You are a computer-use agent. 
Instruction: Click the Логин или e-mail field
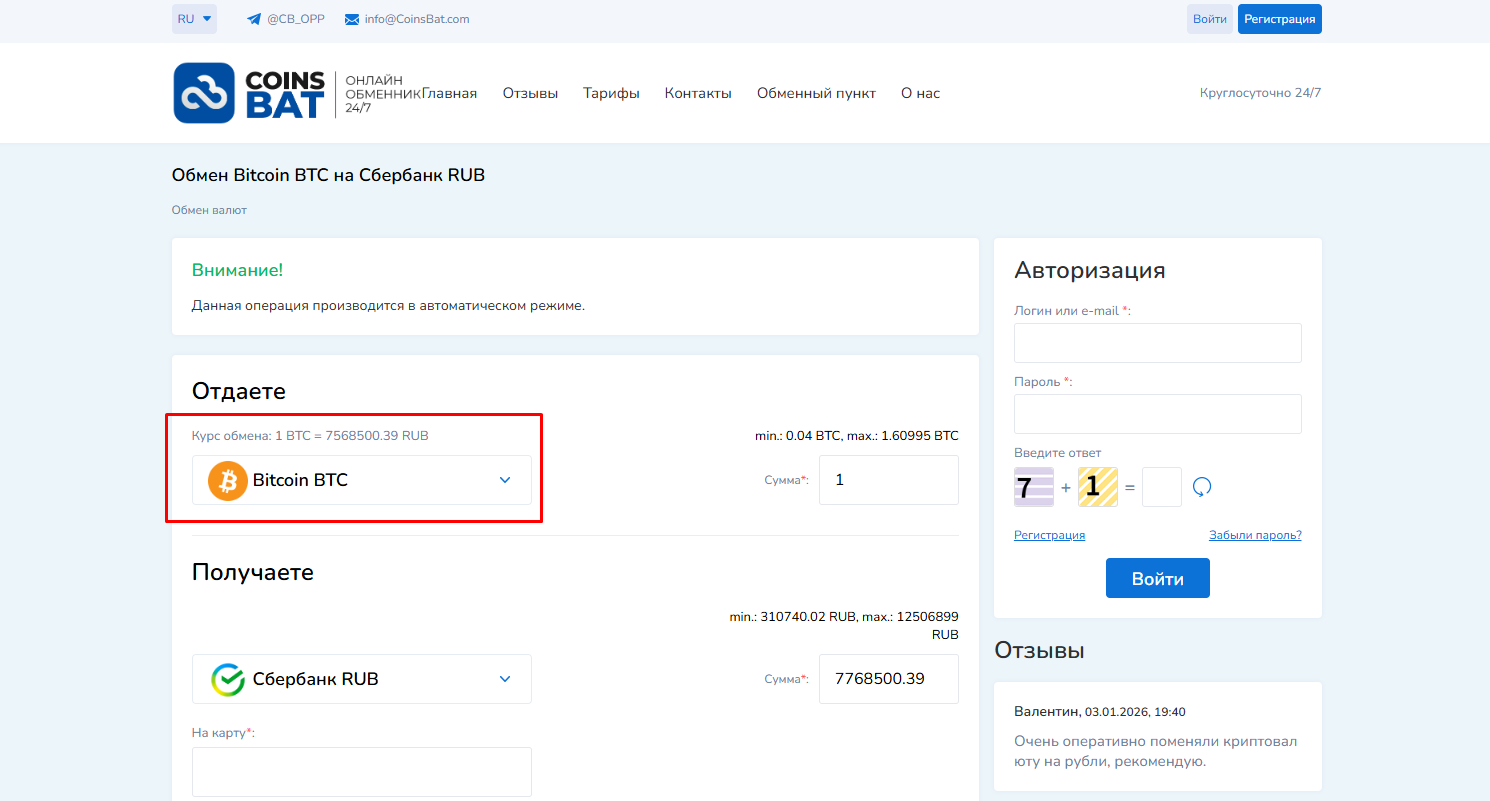click(1157, 343)
